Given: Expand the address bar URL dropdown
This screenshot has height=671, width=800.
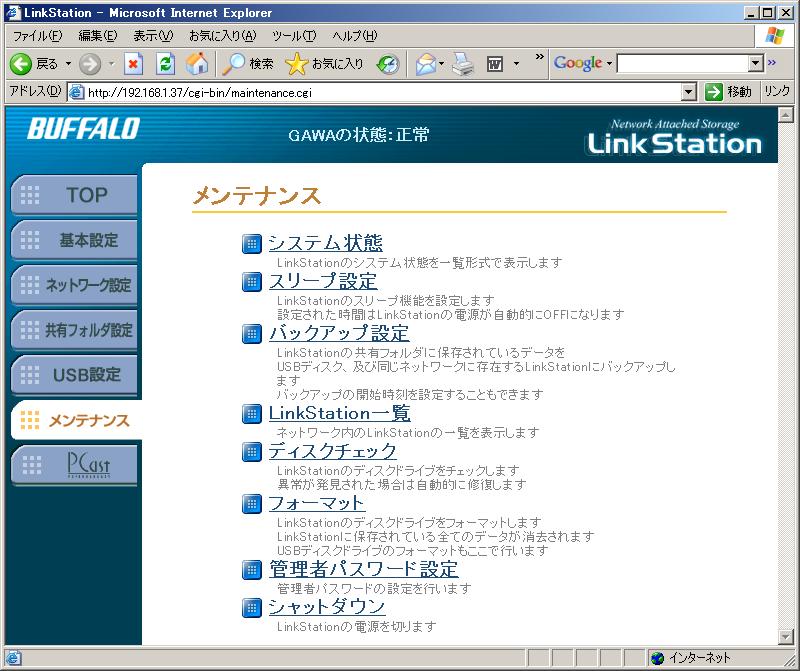Looking at the screenshot, I should 689,92.
